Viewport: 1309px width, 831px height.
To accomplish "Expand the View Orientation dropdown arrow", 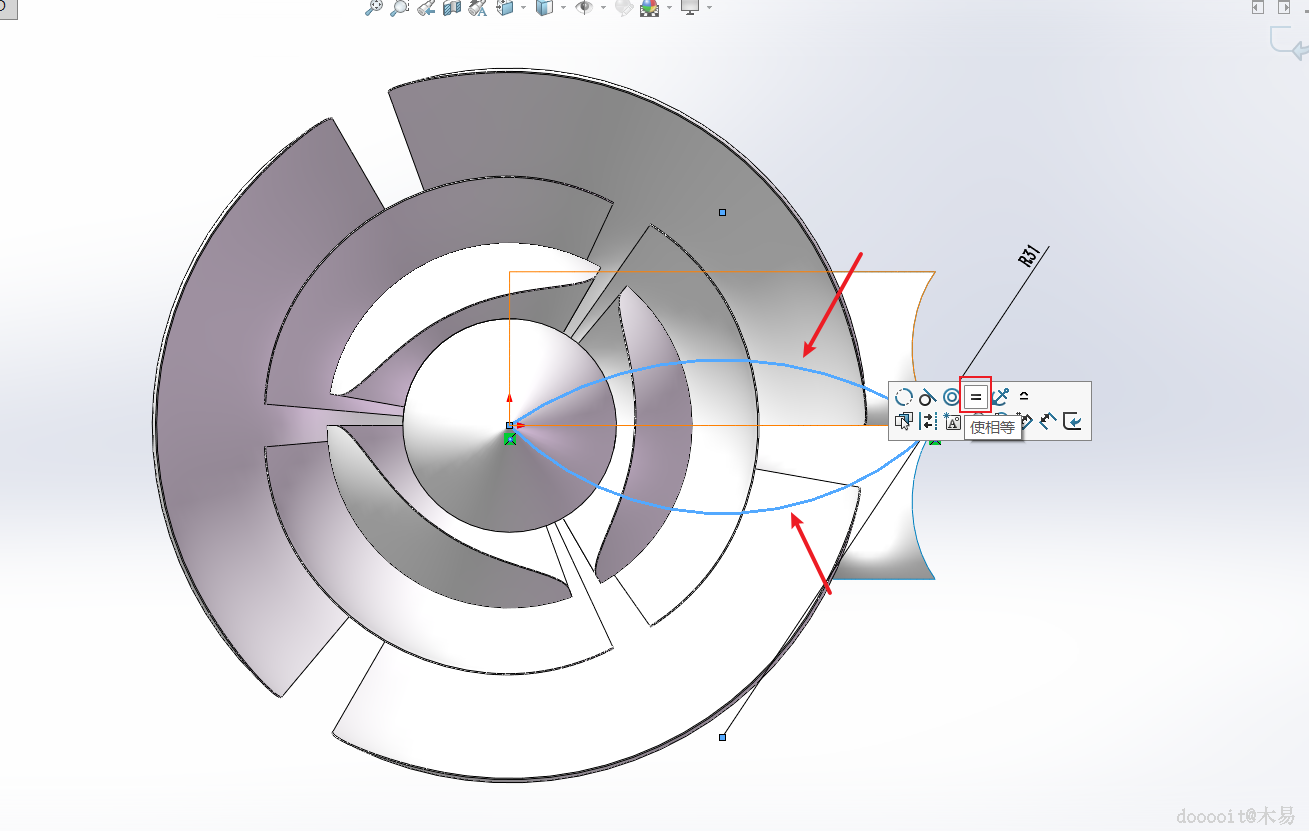I will [x=522, y=8].
